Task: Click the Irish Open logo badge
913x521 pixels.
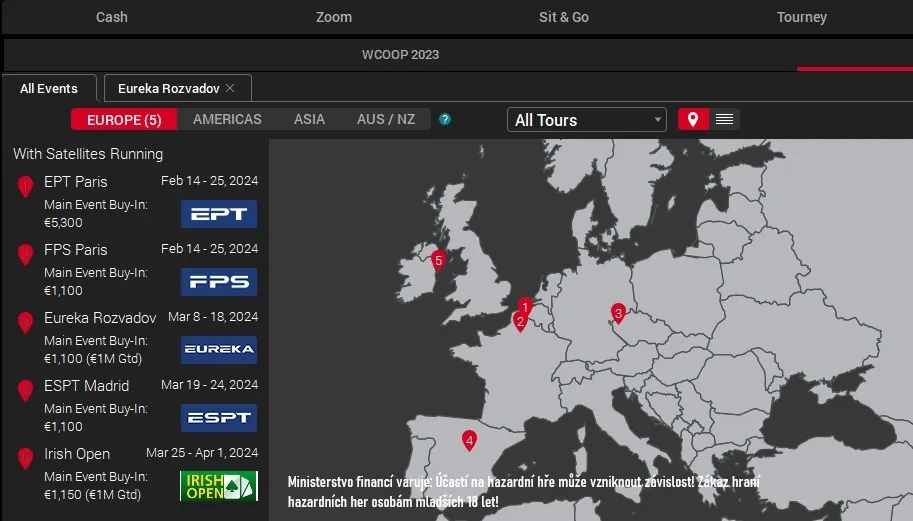Action: (219, 486)
